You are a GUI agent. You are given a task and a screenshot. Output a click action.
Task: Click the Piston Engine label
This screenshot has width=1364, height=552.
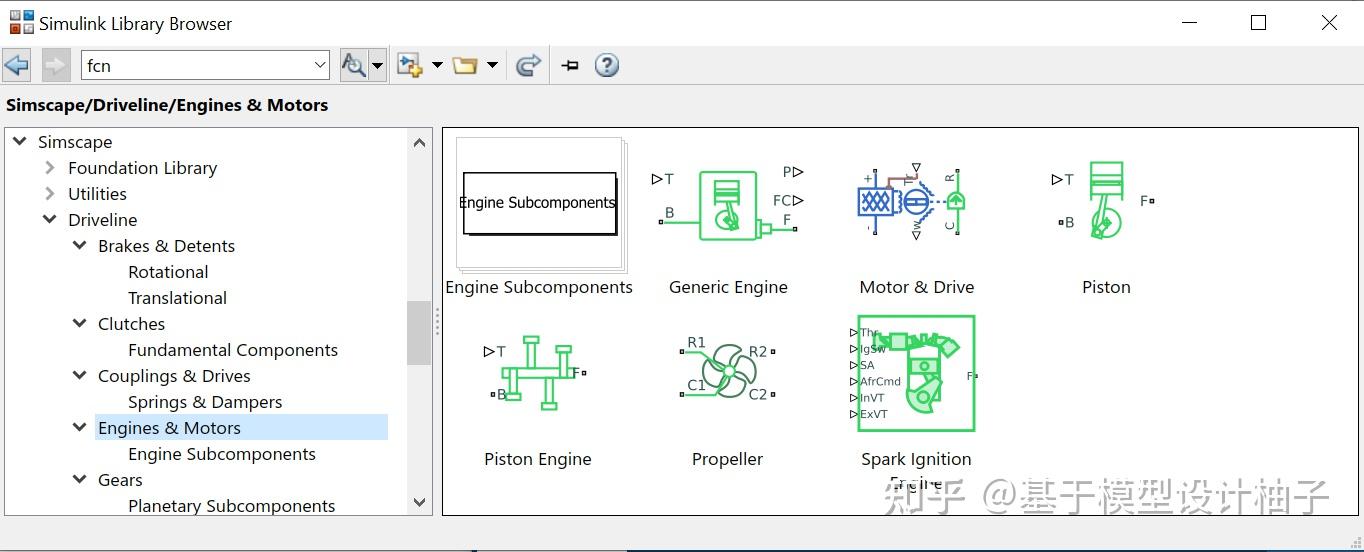coord(538,459)
